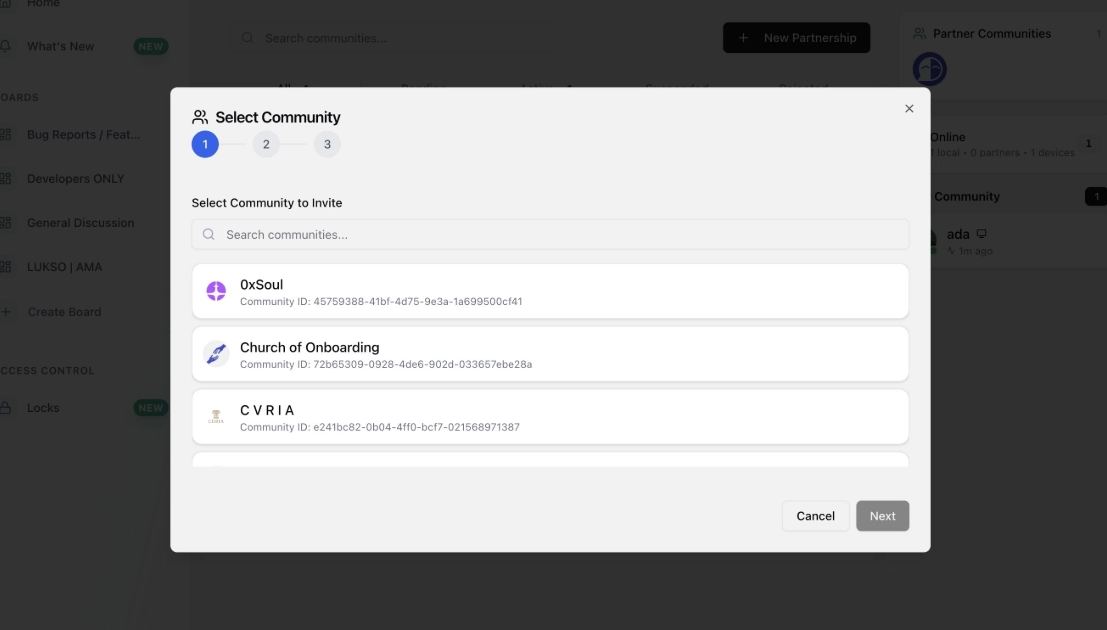Click the Create Board plus icon
The width and height of the screenshot is (1107, 630).
tap(6, 312)
